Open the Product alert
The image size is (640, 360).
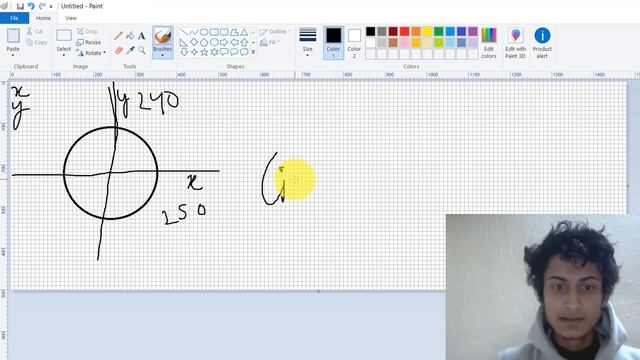pyautogui.click(x=542, y=43)
